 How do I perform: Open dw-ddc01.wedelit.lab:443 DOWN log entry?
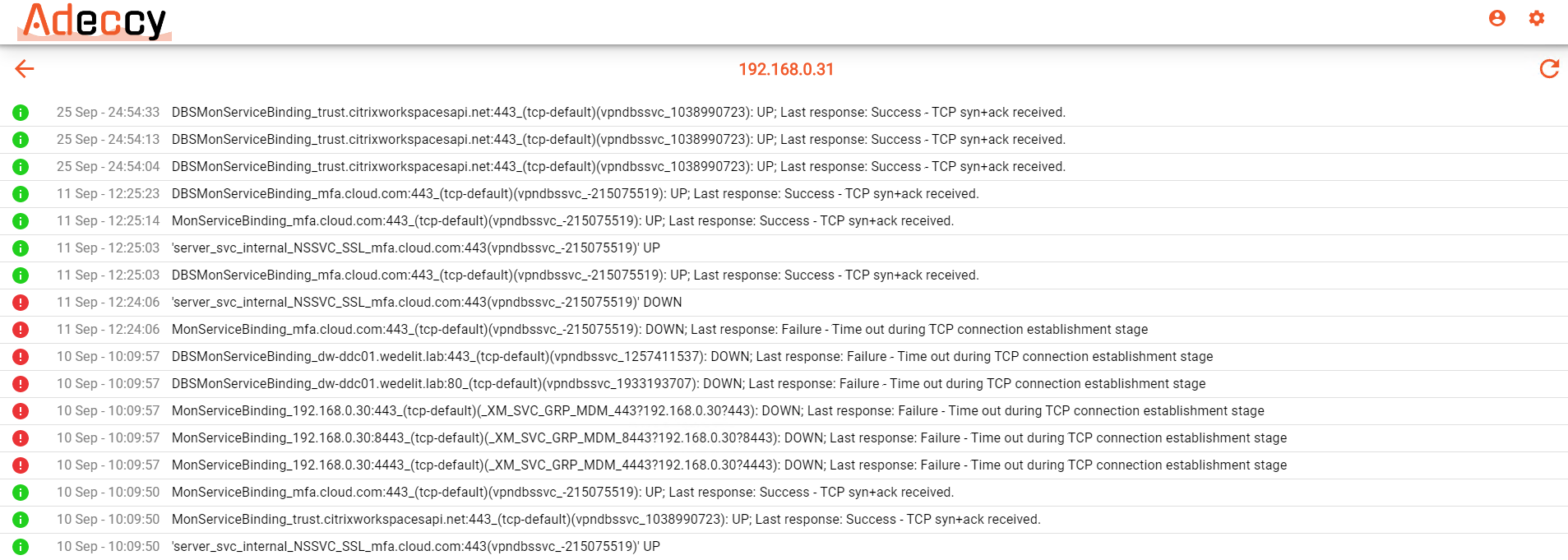click(784, 357)
